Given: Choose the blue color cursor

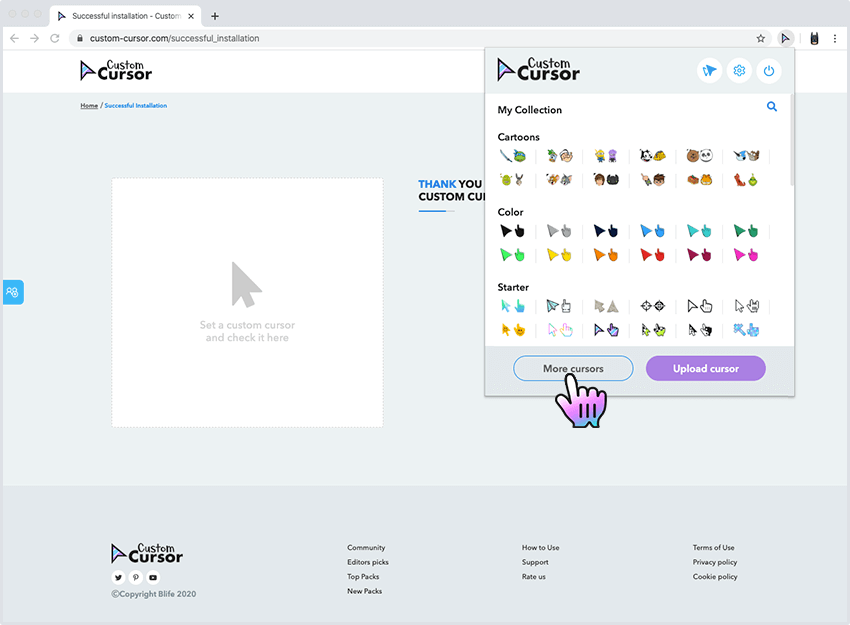Looking at the screenshot, I should [653, 231].
